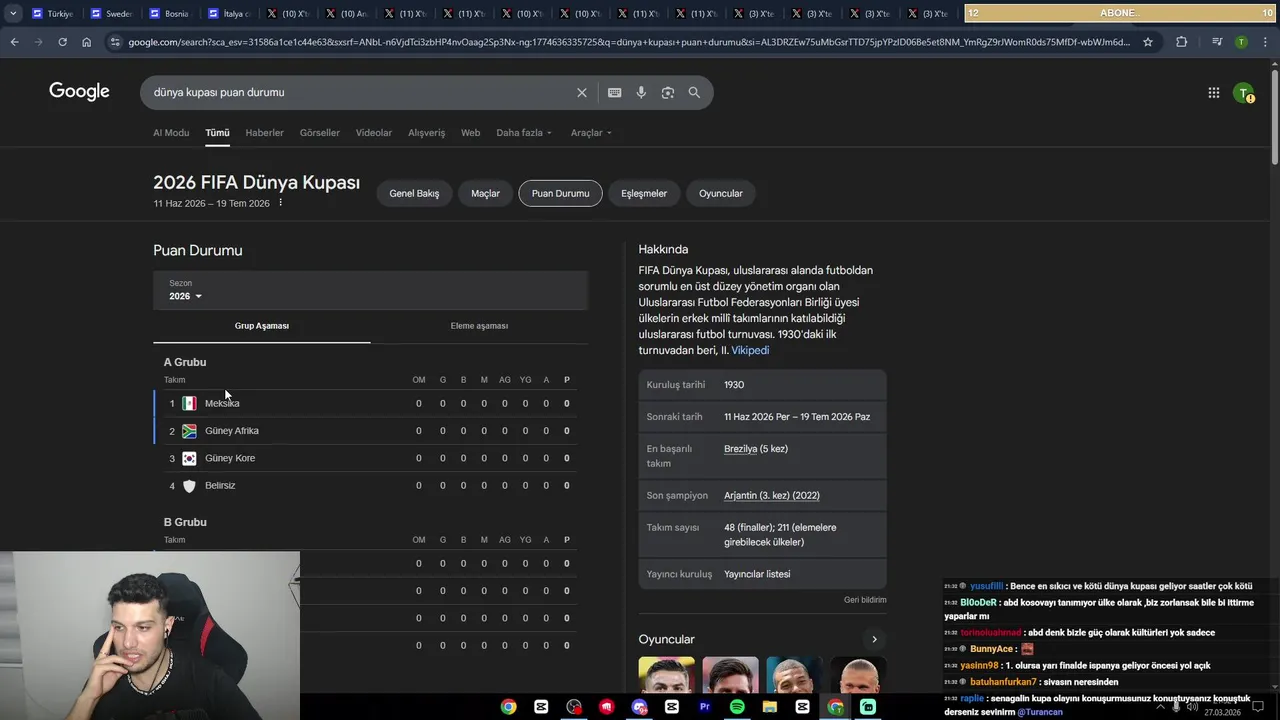The height and width of the screenshot is (720, 1280).
Task: Bookmark this page with the star icon
Action: pos(1148,42)
